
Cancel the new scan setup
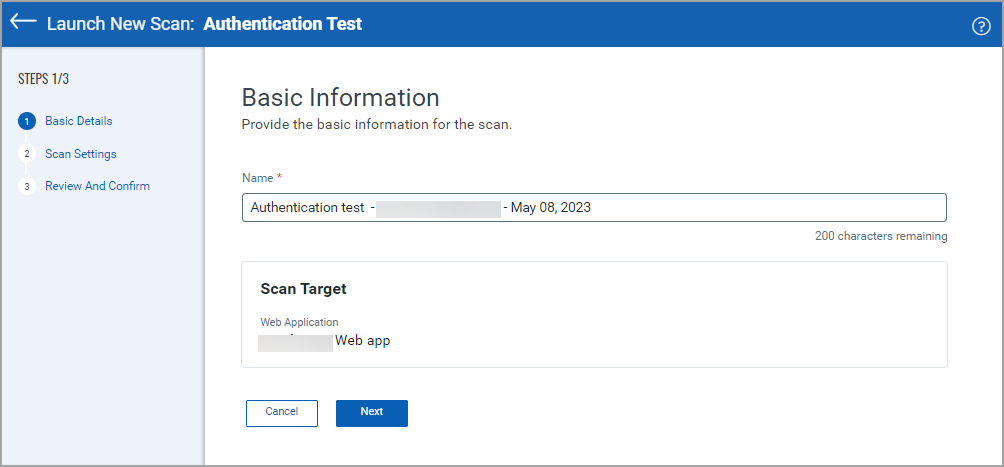282,412
